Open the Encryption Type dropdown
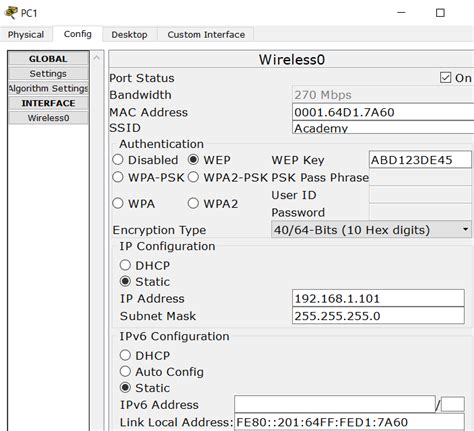474x431 pixels. tap(371, 230)
